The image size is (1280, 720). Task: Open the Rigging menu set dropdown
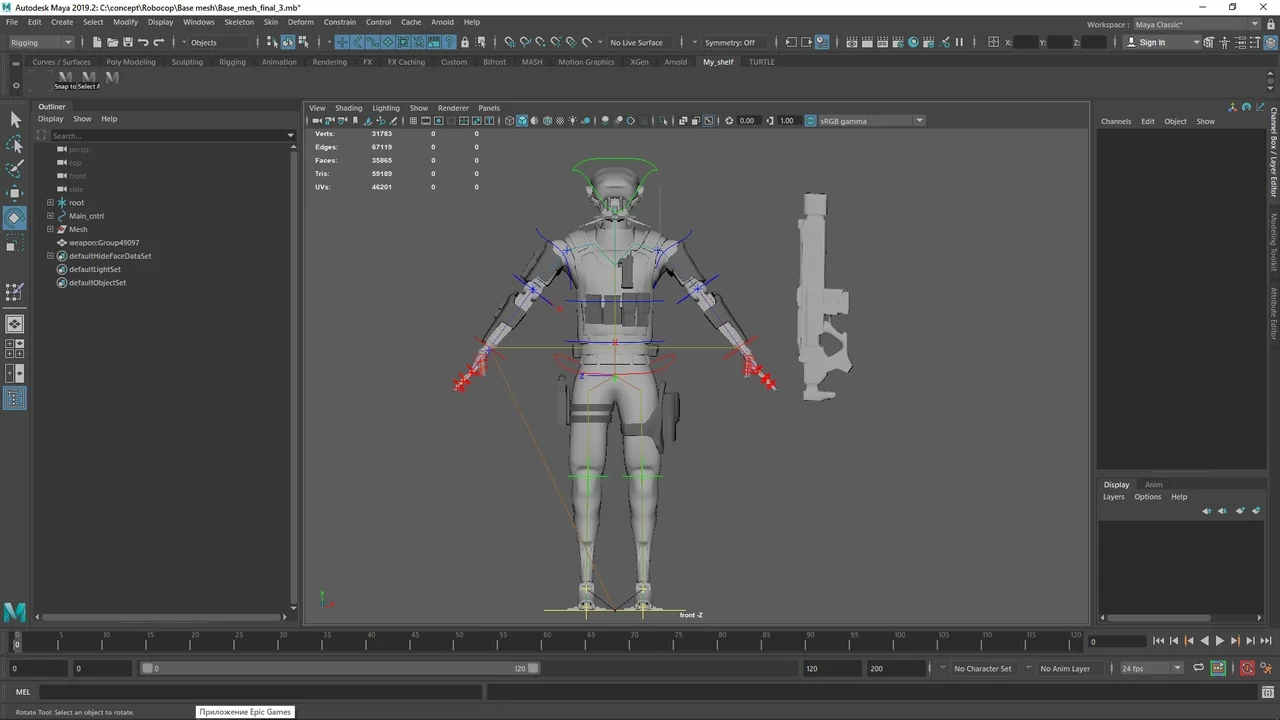click(x=40, y=42)
